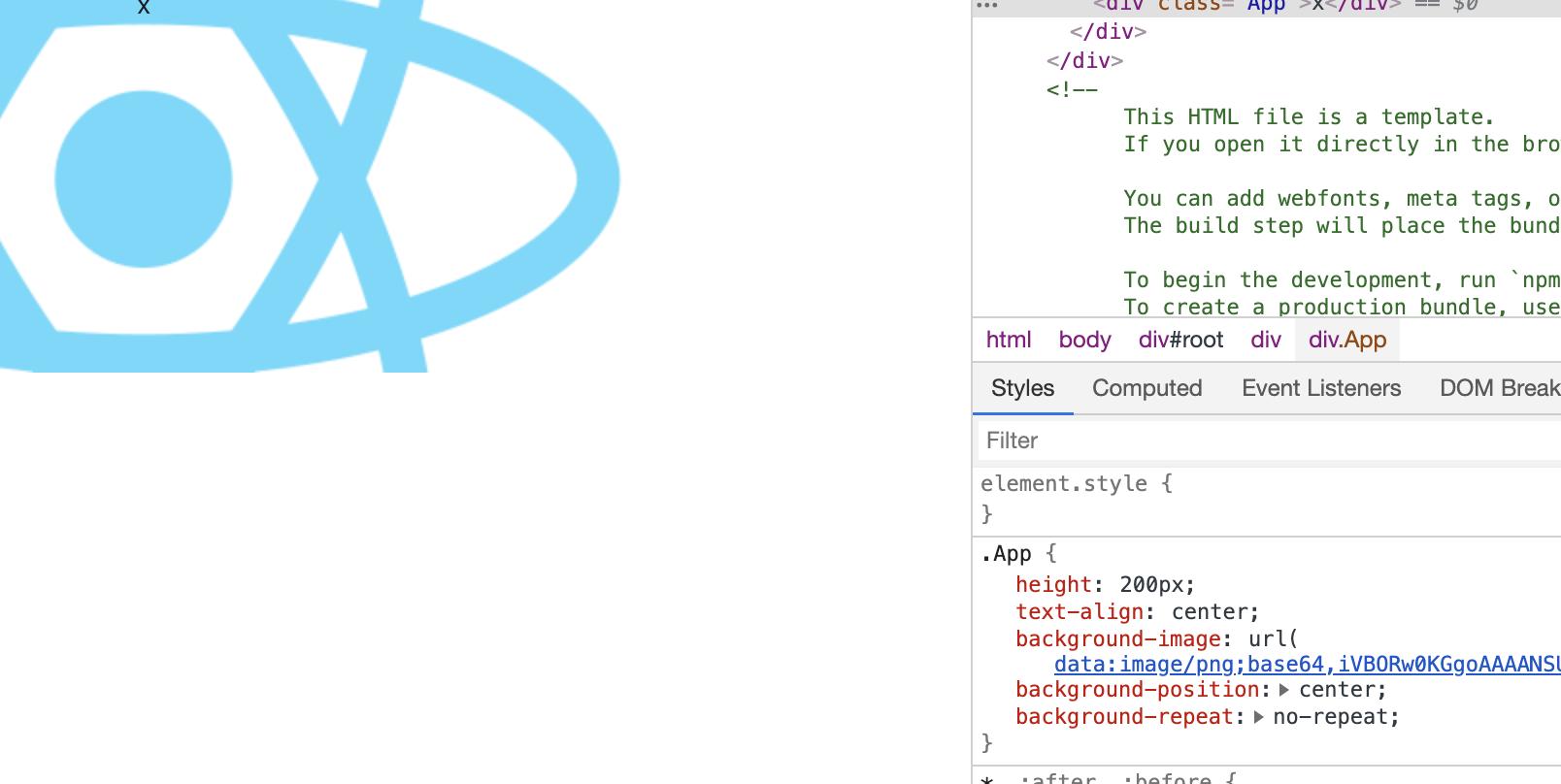Open the Event Listeners tab

coord(1320,388)
